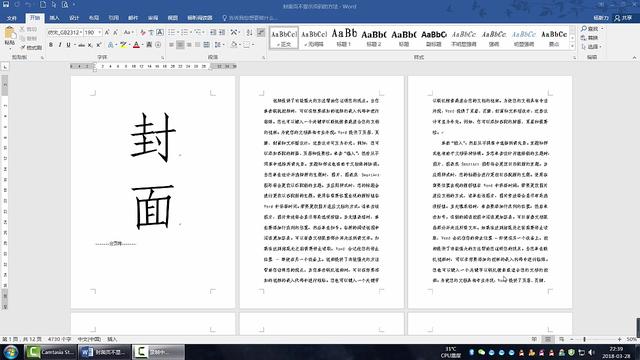Click the Increase Indent icon
640x360 pixels.
[222, 32]
